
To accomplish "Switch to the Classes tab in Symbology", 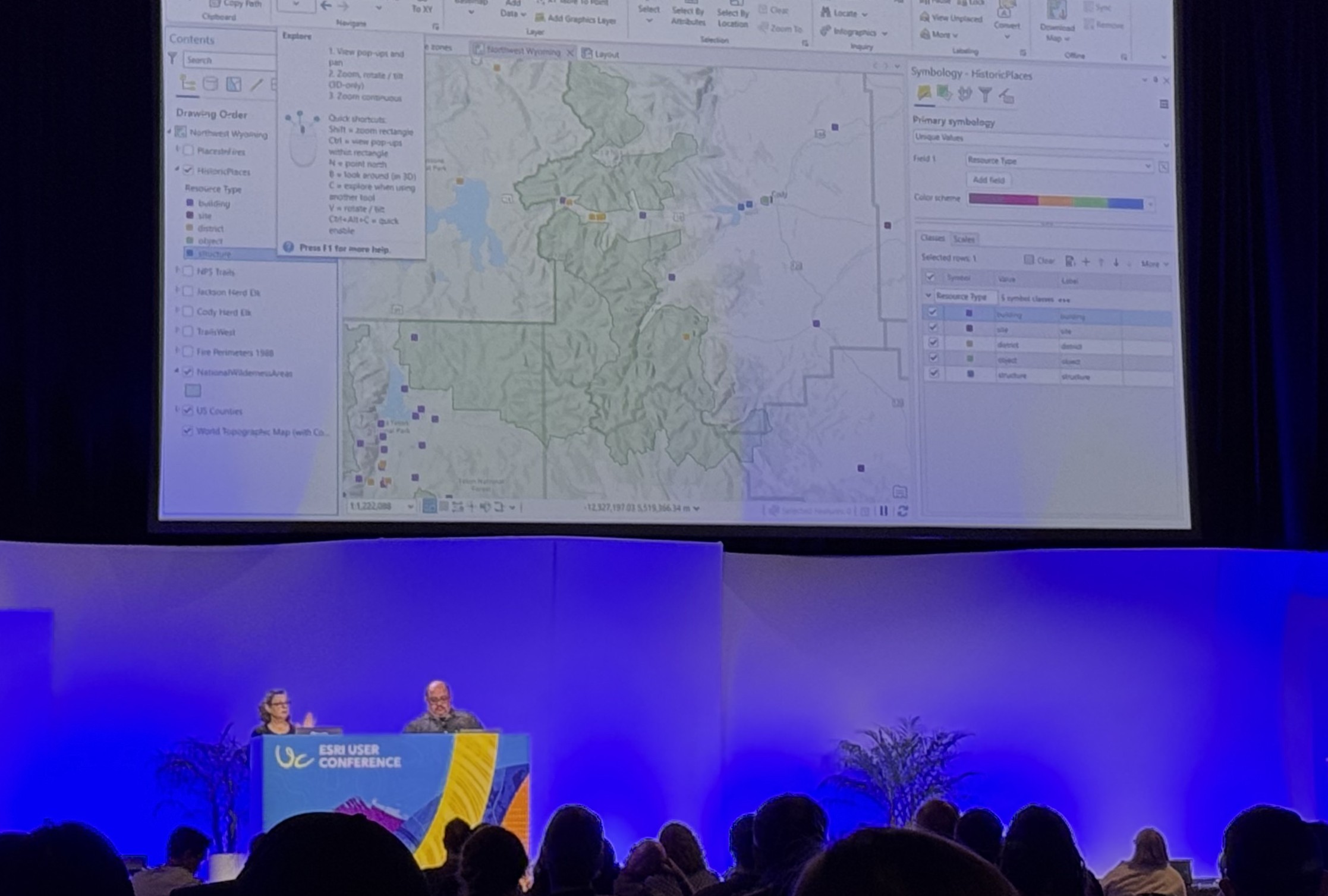I will tap(932, 238).
